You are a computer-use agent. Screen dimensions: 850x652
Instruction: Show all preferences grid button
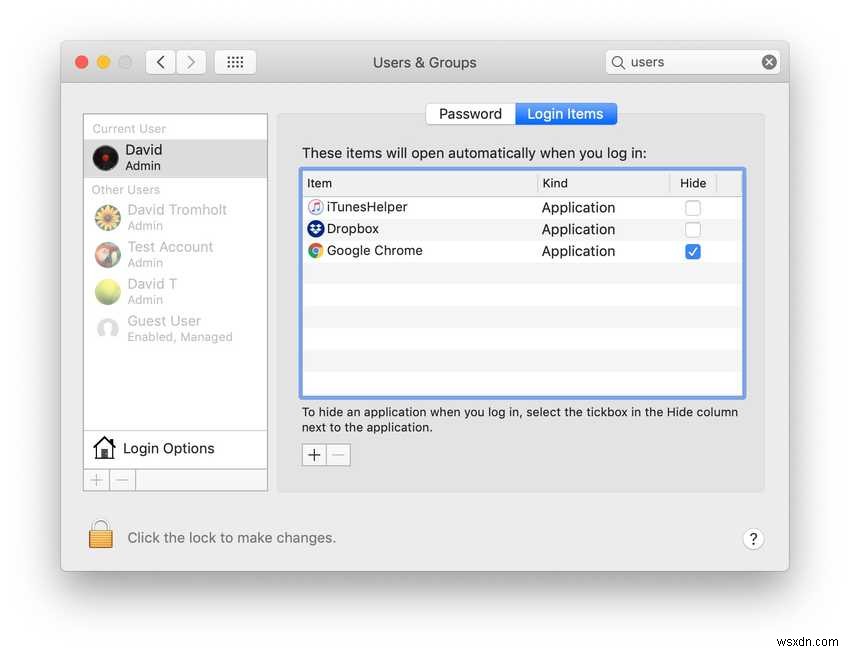click(x=235, y=62)
